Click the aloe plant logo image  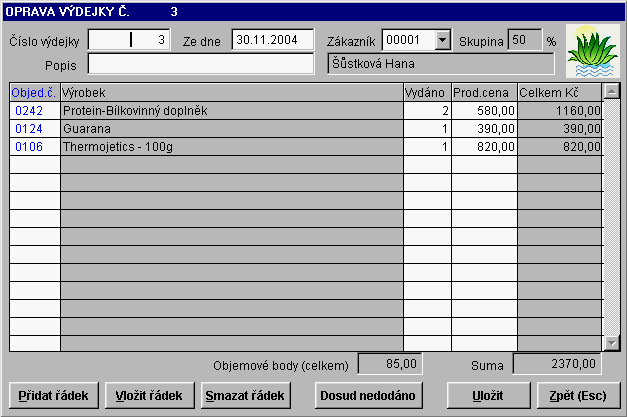click(x=593, y=51)
